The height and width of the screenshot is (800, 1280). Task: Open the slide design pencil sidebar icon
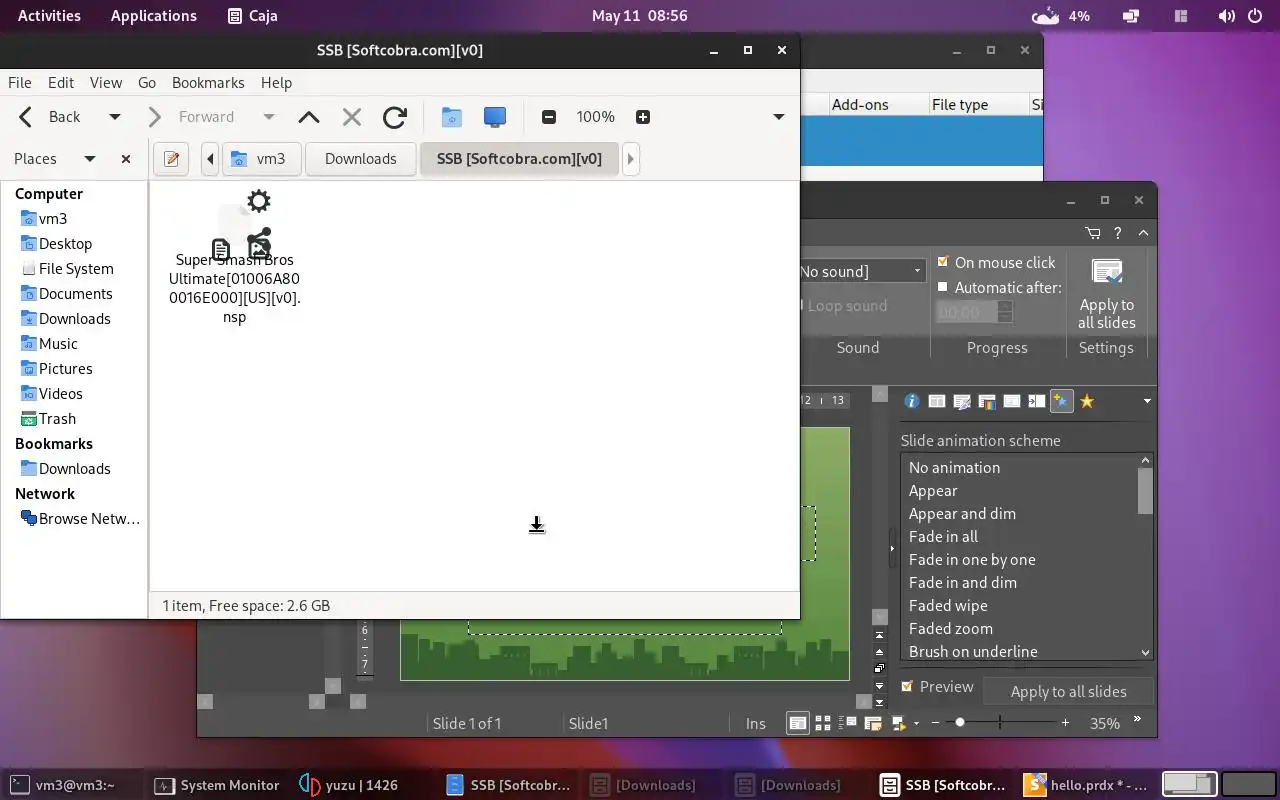pos(962,401)
